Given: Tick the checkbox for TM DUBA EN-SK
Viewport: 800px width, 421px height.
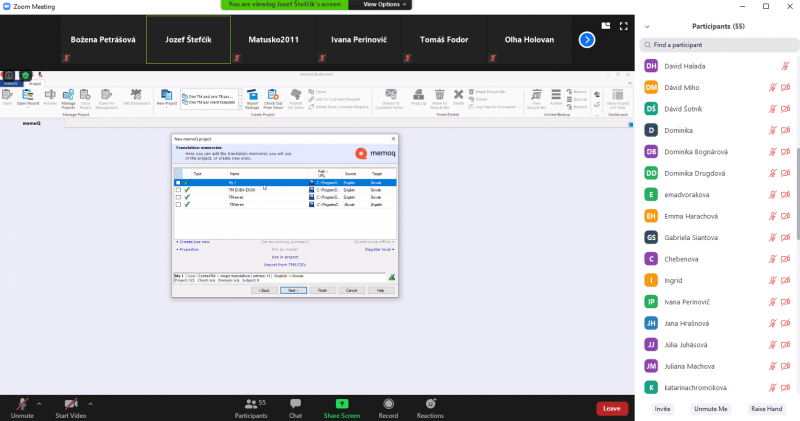Looking at the screenshot, I should coord(178,190).
